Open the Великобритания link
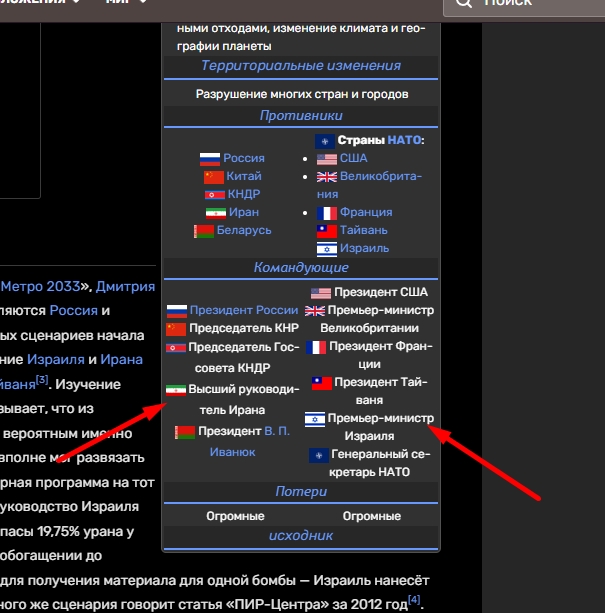 coord(369,185)
